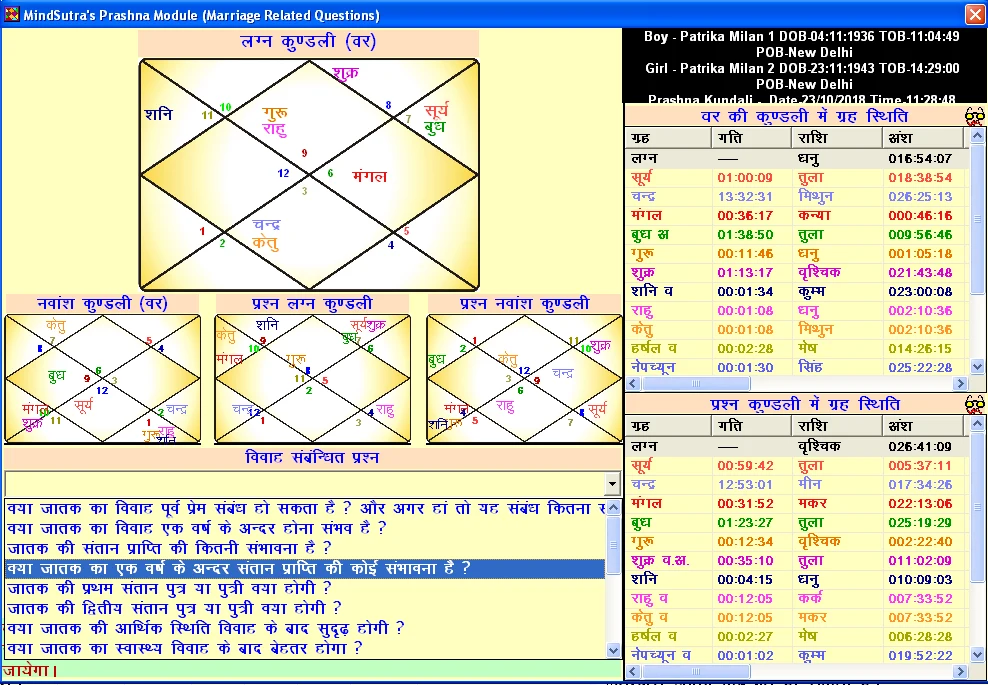The width and height of the screenshot is (988, 685).
Task: Select the लग्न row with वृश्चिक in Prashna table
Action: point(798,446)
